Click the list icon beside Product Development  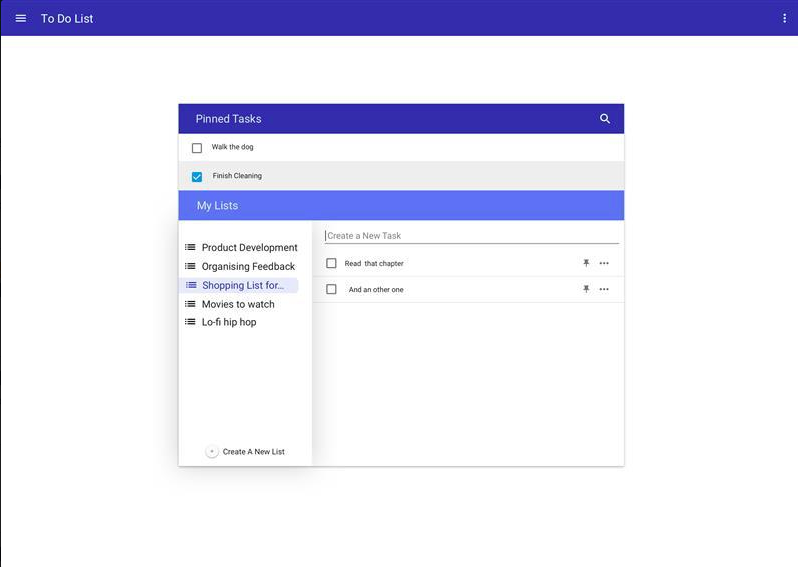coord(190,247)
